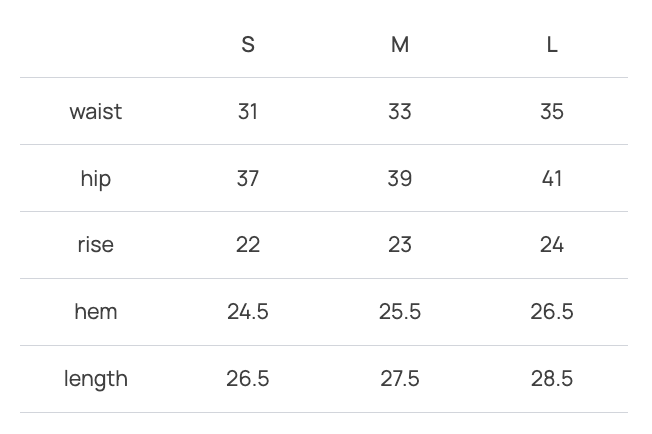Click the L size column header

point(552,45)
